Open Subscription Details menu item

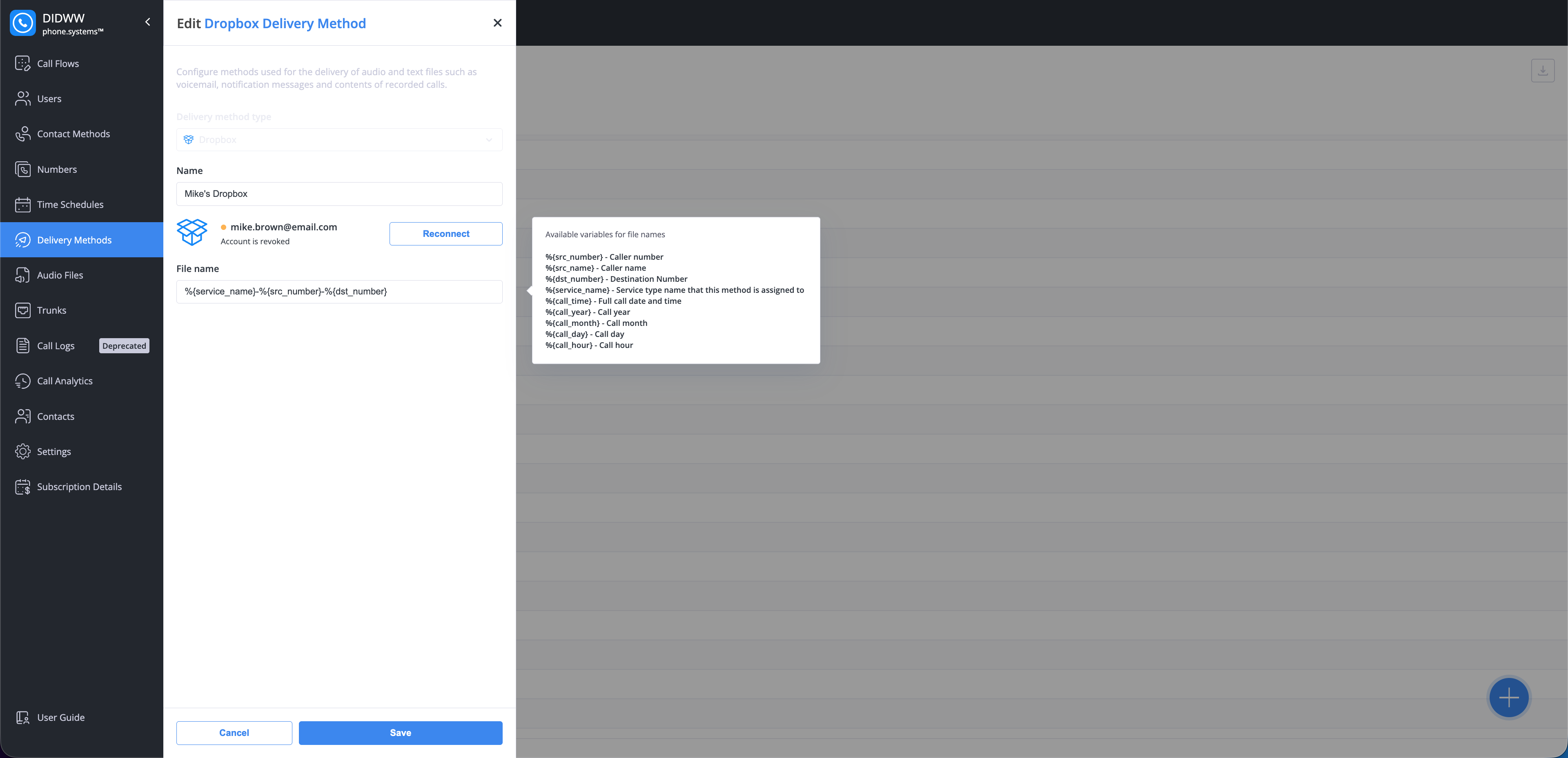[79, 487]
